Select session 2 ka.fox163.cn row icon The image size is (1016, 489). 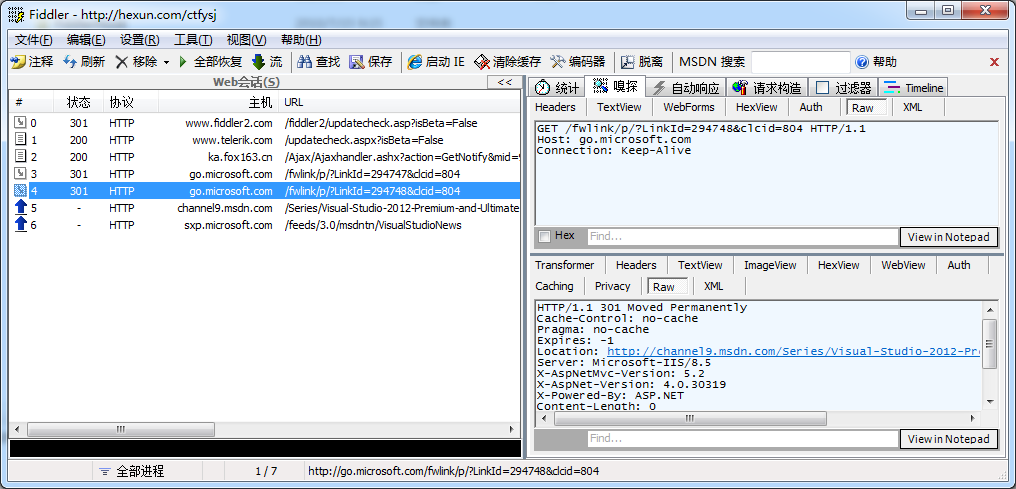tap(21, 157)
